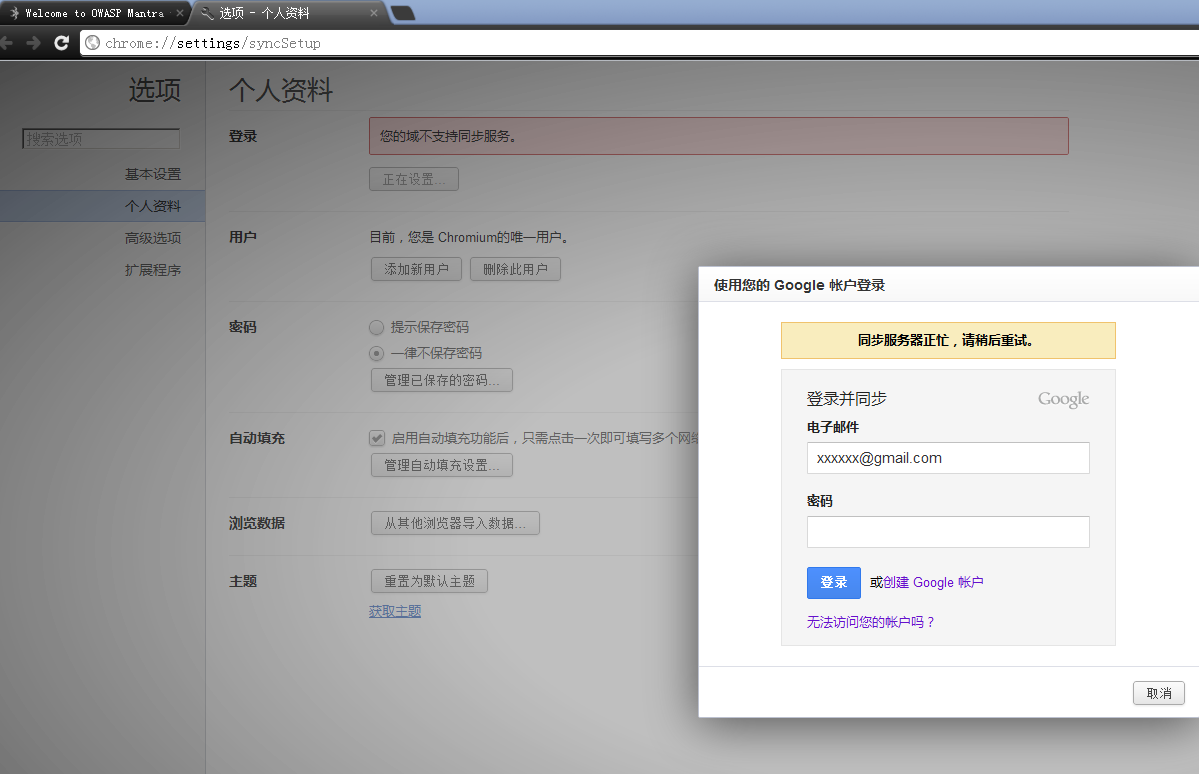The height and width of the screenshot is (774, 1199).
Task: Click the 管理已保存的密码... button
Action: coord(441,380)
